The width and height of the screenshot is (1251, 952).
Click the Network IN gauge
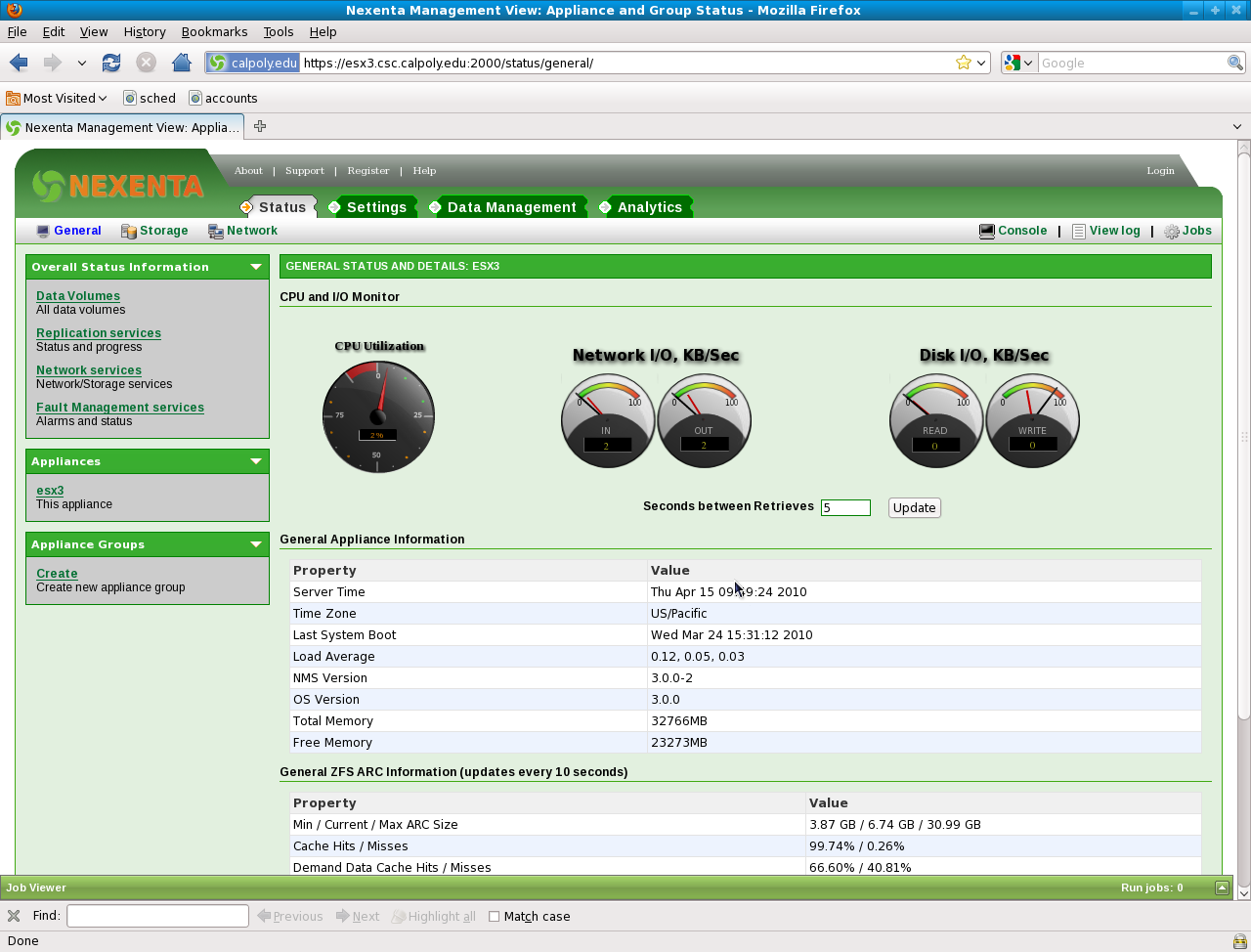607,420
